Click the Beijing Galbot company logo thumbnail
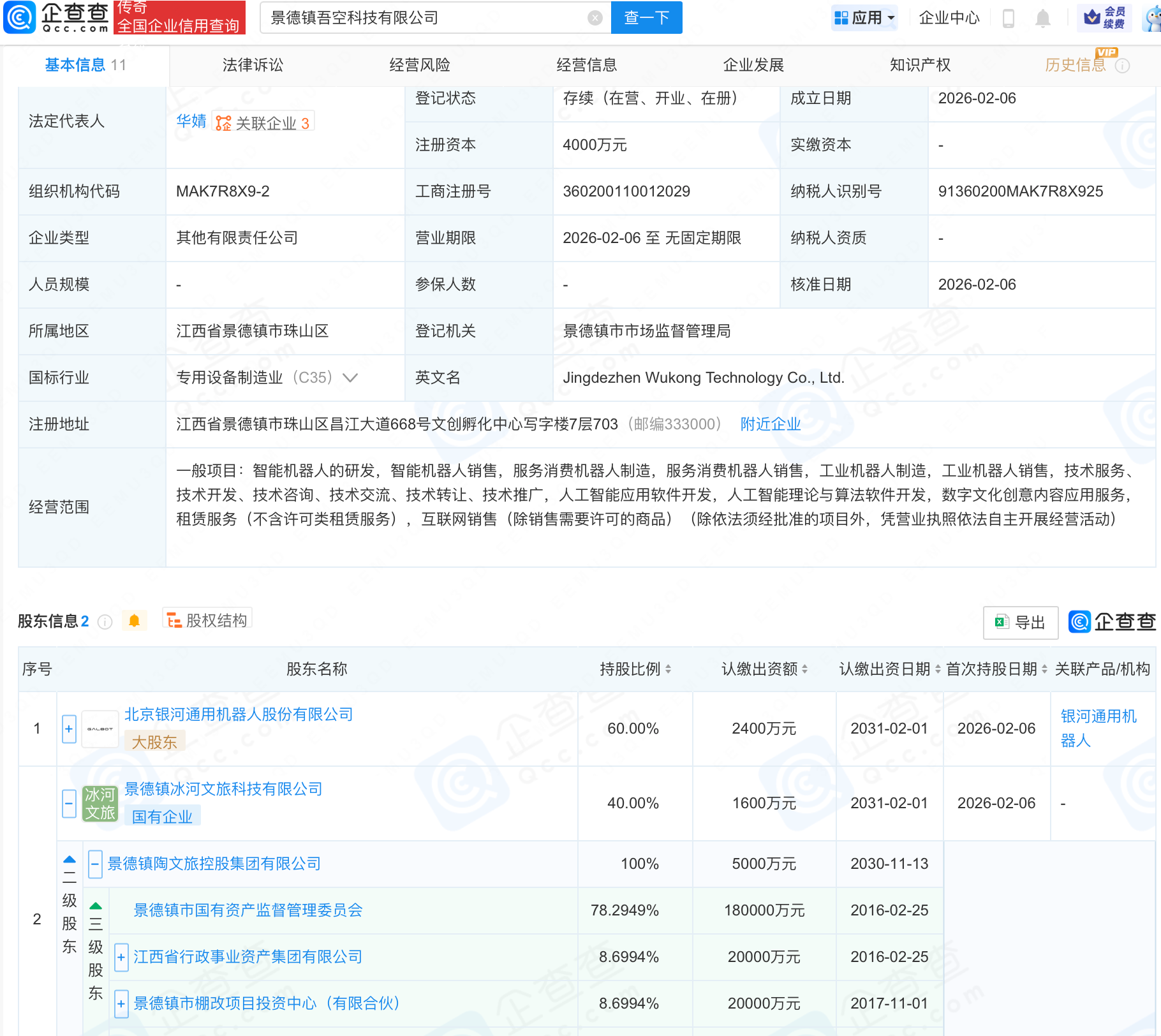Image resolution: width=1161 pixels, height=1036 pixels. (x=100, y=729)
